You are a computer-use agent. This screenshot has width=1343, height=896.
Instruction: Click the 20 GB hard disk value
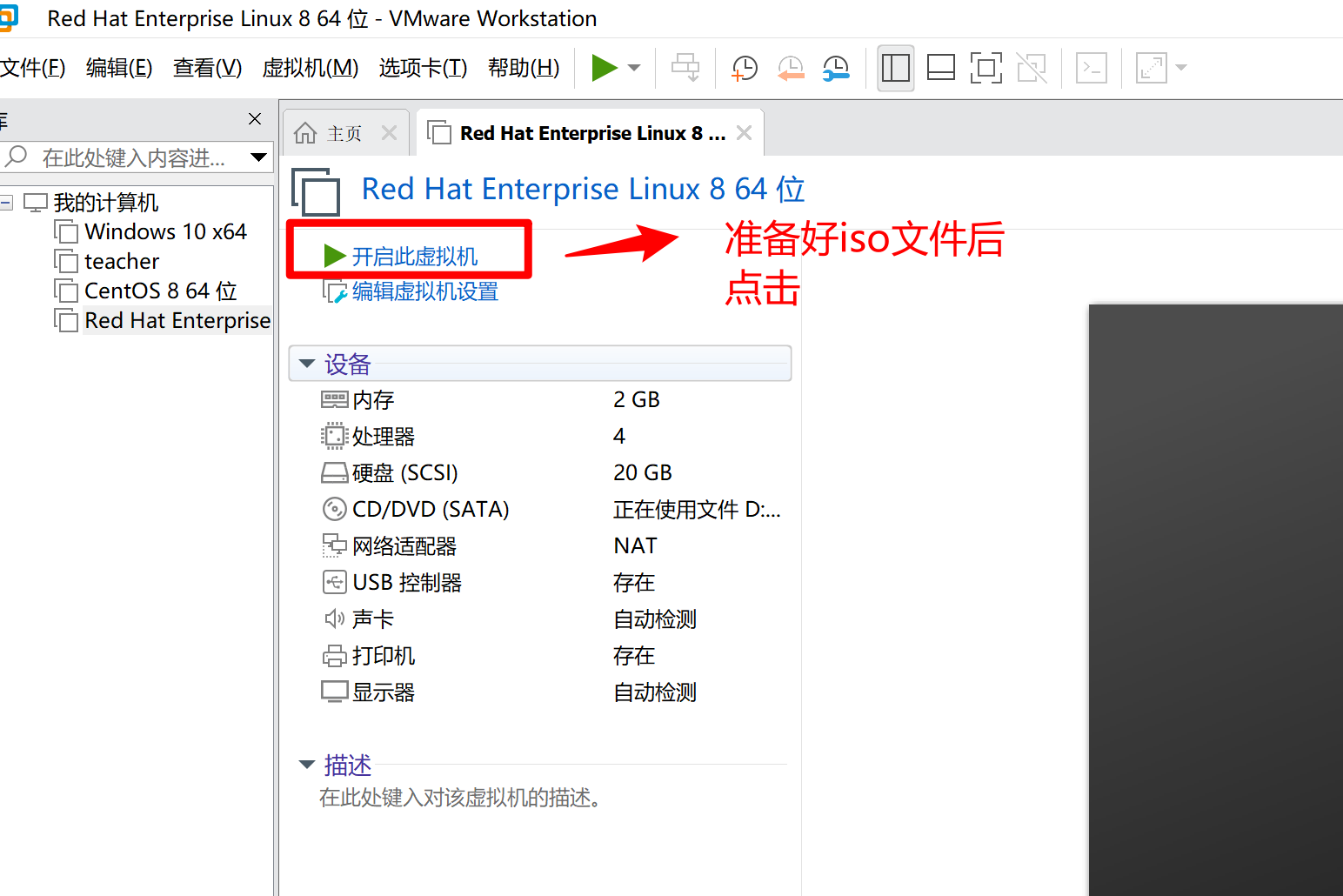coord(643,473)
